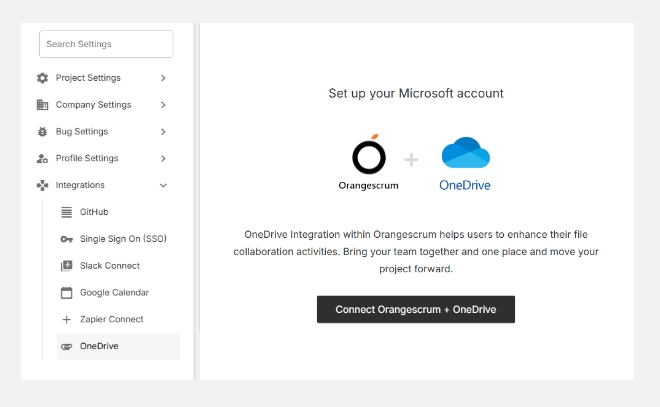Click the Company Settings building icon

point(42,105)
